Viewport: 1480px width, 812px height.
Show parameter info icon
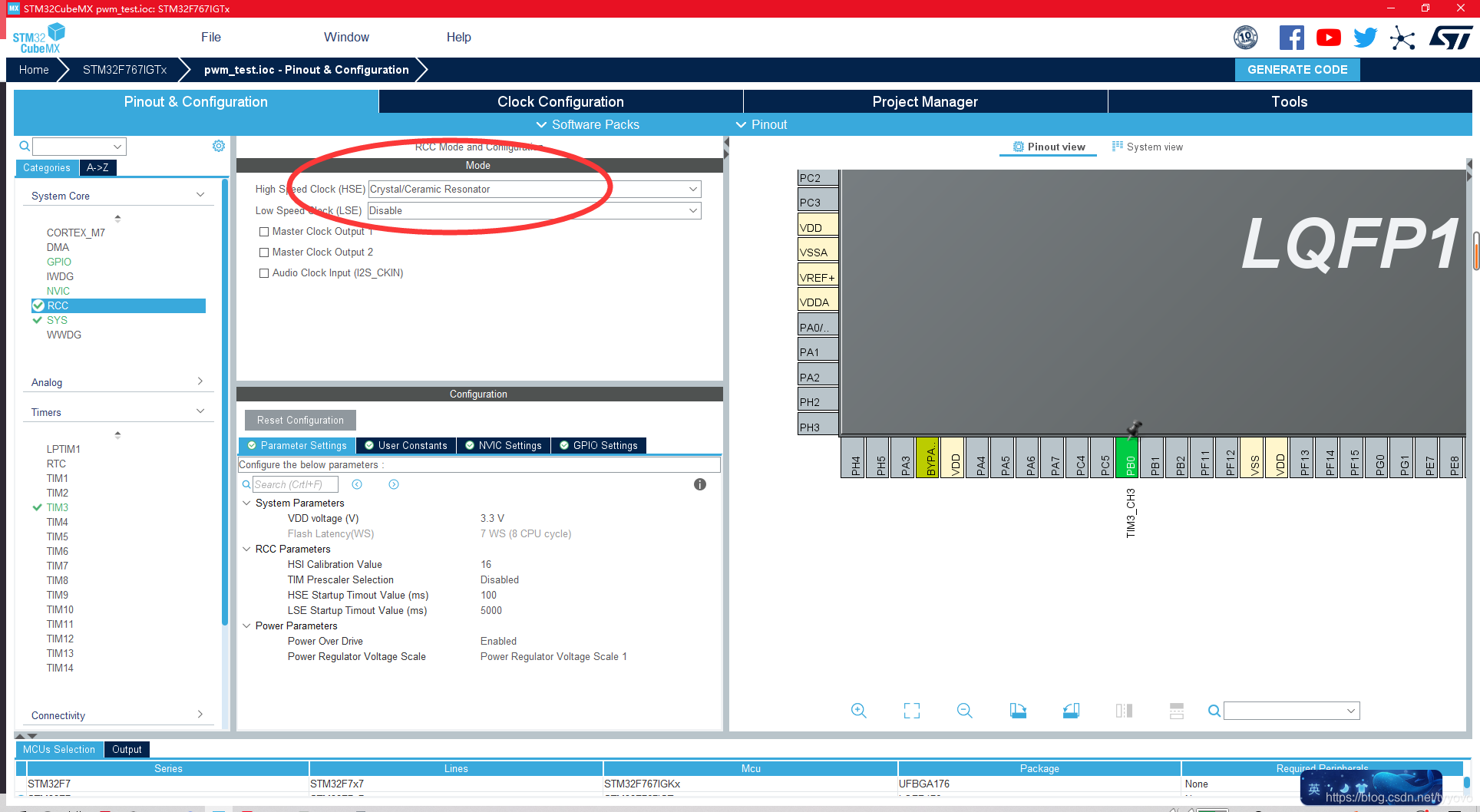tap(700, 484)
